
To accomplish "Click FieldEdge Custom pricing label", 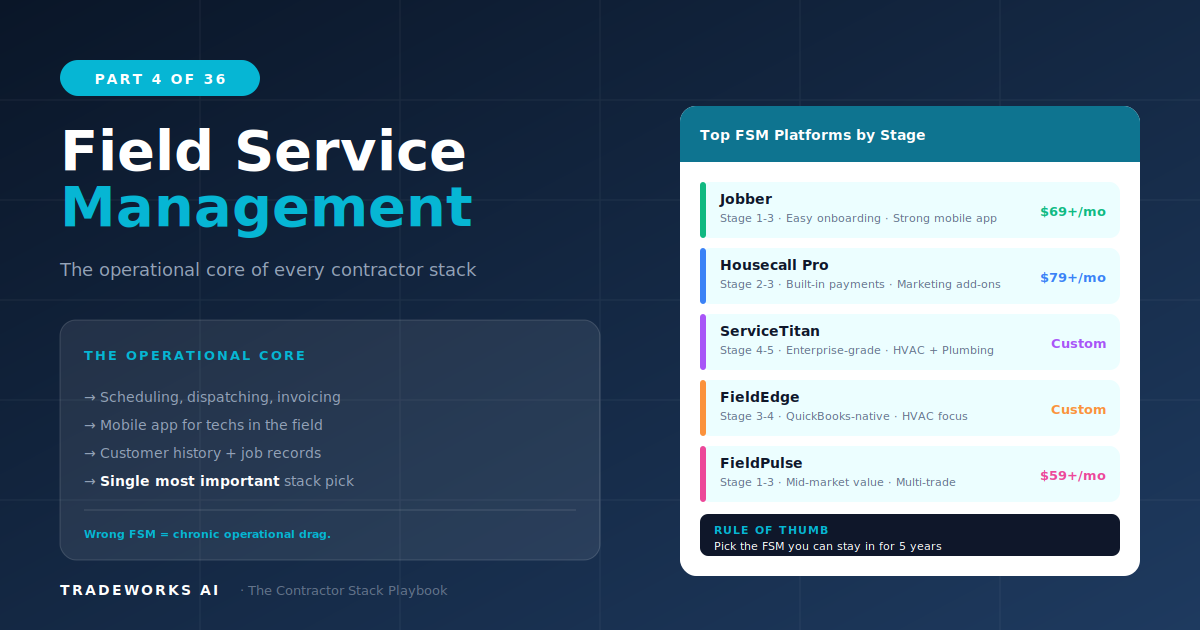I will 1078,410.
